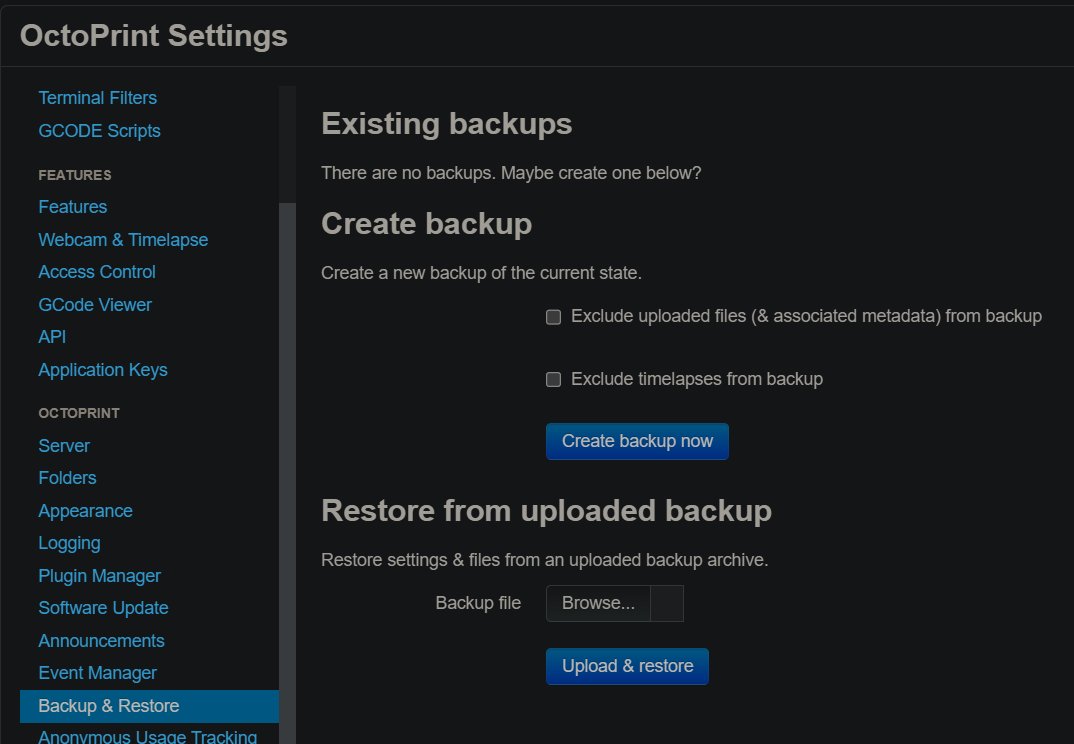Click Browse... to choose a backup file
The width and height of the screenshot is (1074, 744).
click(598, 604)
